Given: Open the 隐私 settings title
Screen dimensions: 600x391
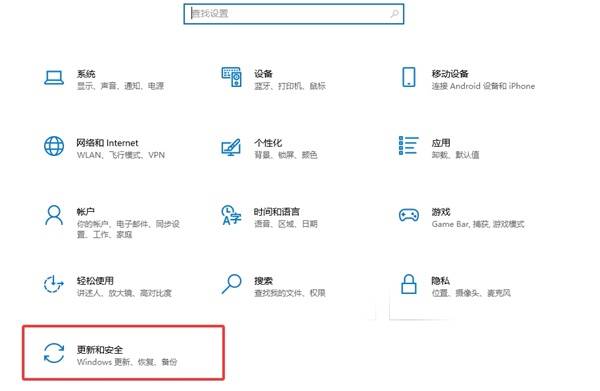Looking at the screenshot, I should (x=440, y=280).
